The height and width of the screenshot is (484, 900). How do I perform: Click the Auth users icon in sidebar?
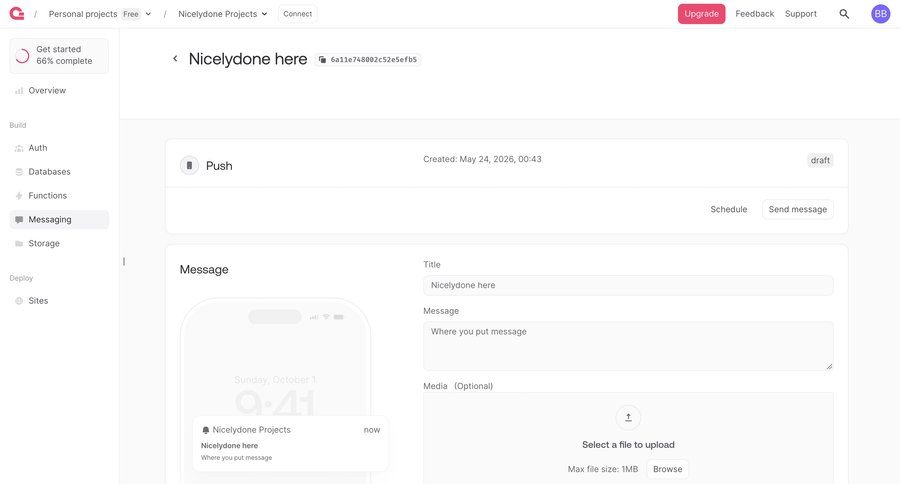[x=19, y=148]
